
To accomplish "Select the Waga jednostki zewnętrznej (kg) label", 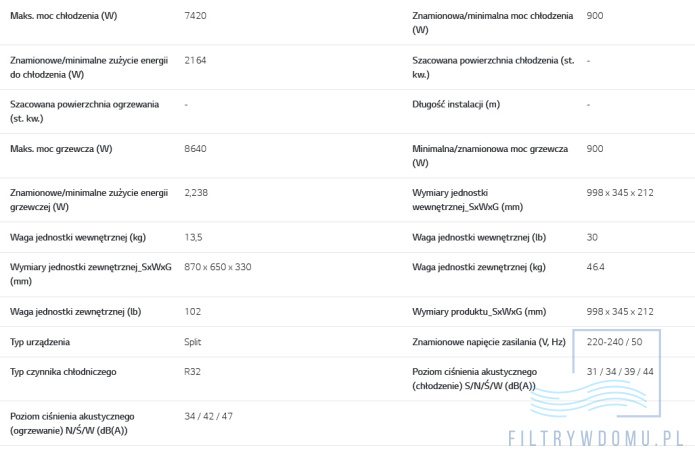I will [x=479, y=267].
